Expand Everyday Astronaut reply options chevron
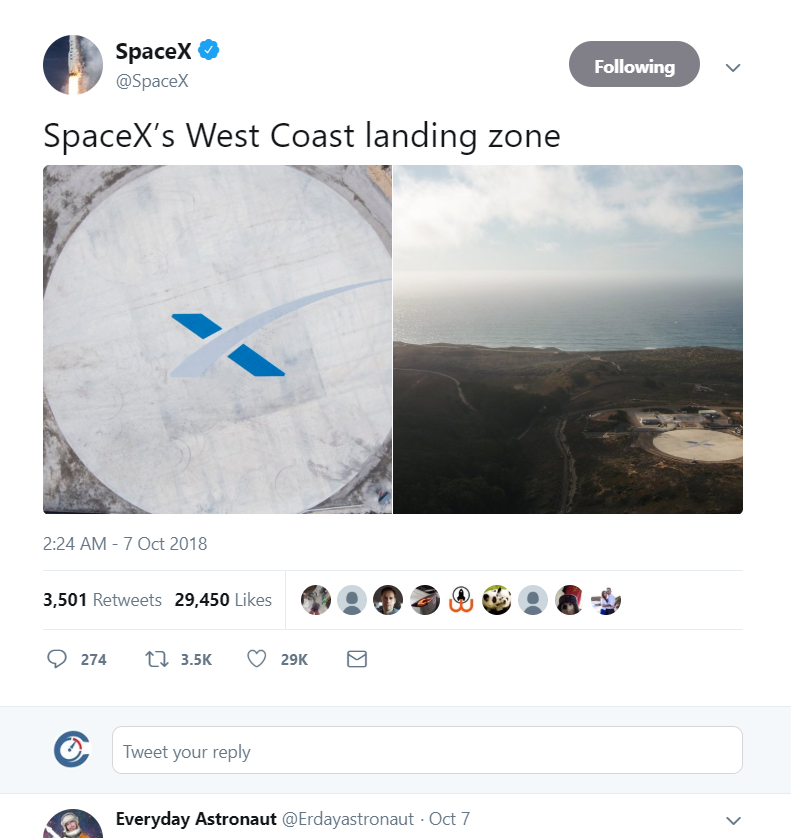The image size is (791, 838). (733, 819)
